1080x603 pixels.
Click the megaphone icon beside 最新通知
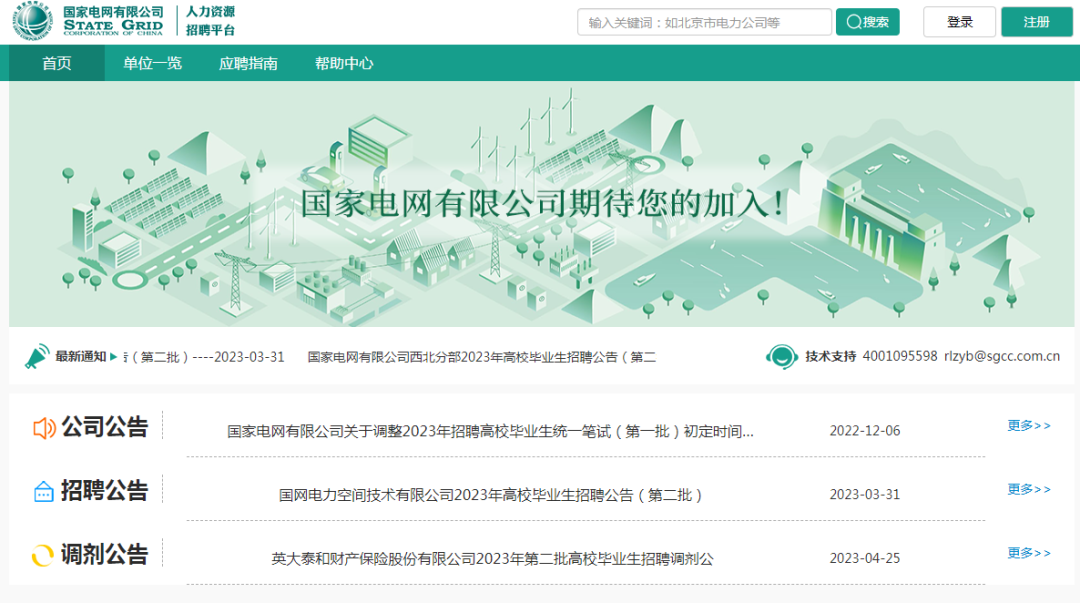37,356
